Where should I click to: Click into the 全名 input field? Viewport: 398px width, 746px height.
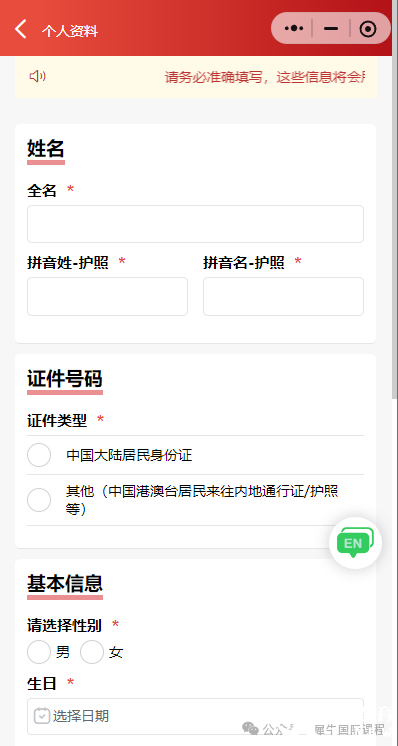coord(195,224)
